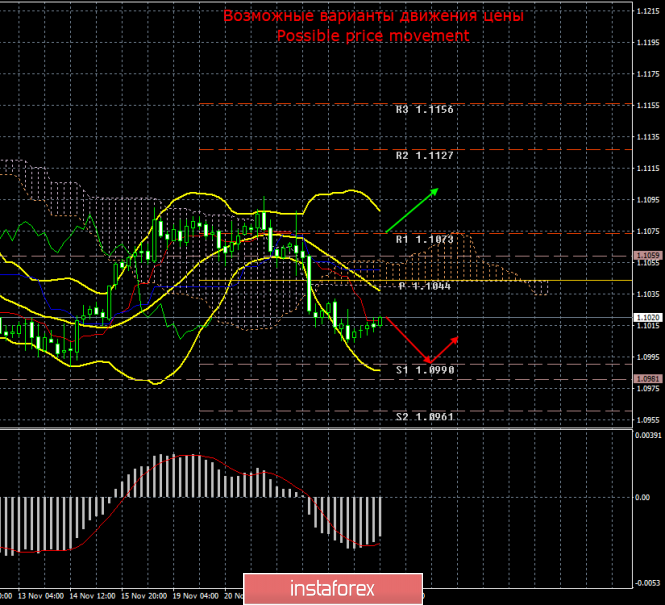Select the P 1.1044 pivot label
Screen dimensions: 665x605
coord(424,286)
